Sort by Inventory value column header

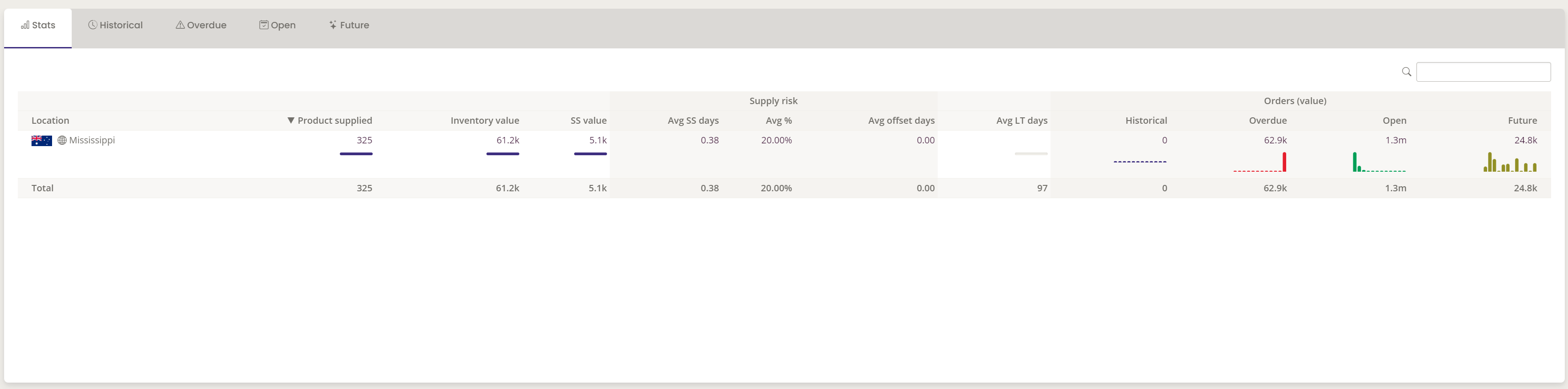point(485,121)
